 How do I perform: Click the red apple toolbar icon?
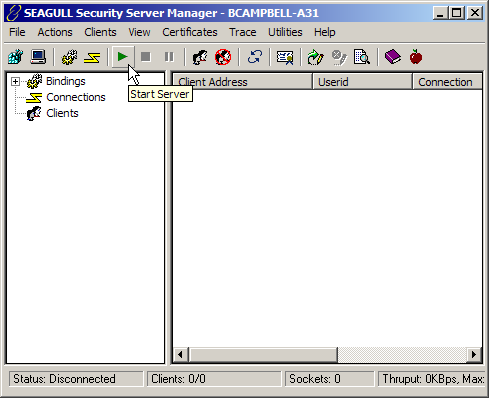pos(416,57)
